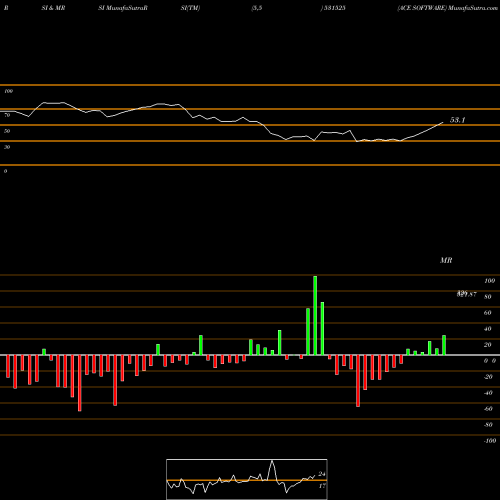The width and height of the screenshot is (500, 500).
Task: Click the MR label above the histogram
Action: (446, 260)
